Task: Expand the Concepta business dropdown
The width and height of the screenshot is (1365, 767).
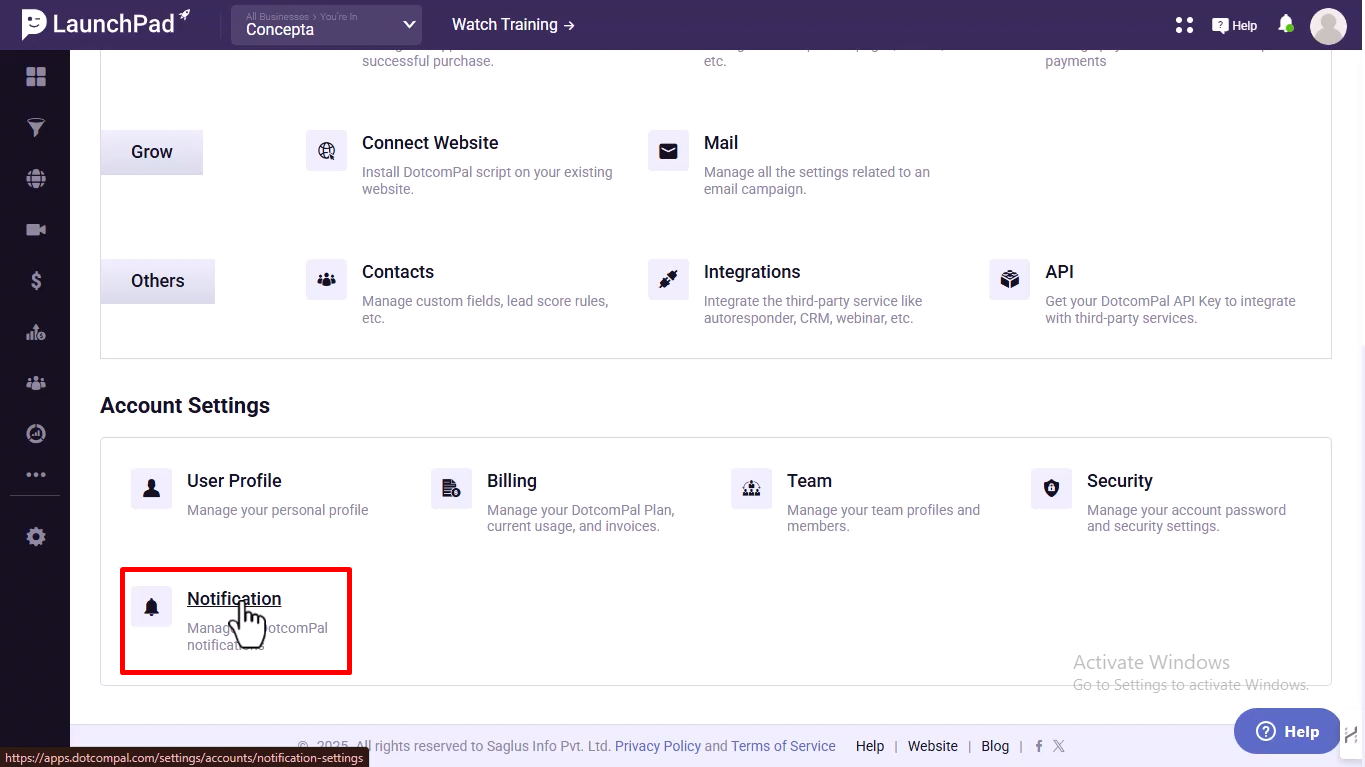Action: coord(326,25)
